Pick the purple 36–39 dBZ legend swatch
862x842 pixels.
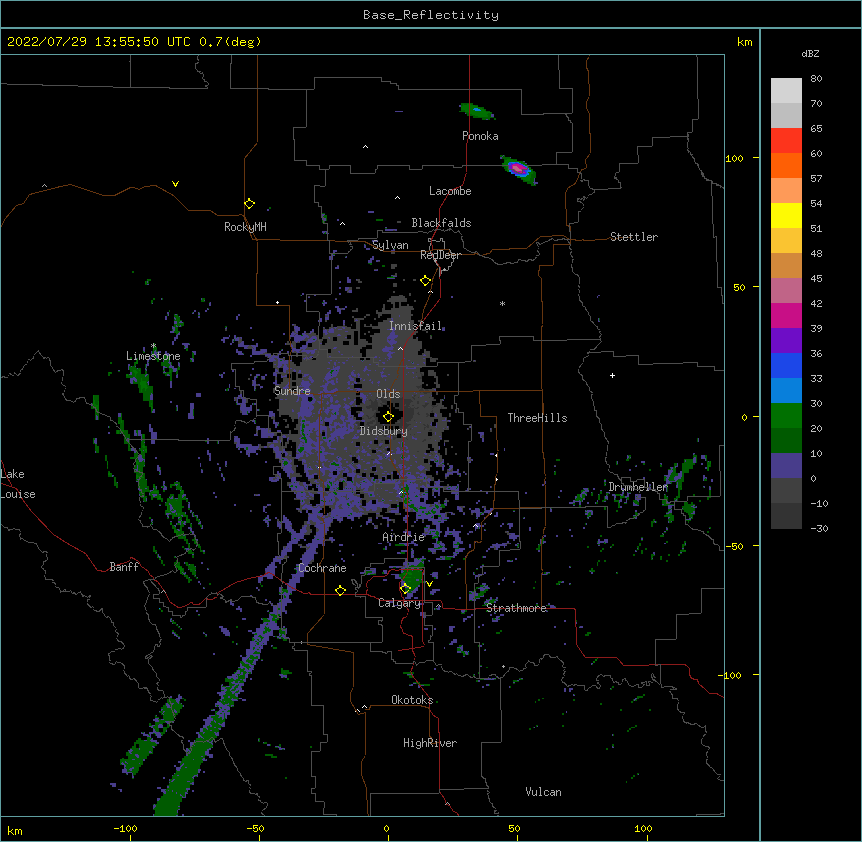tap(786, 340)
